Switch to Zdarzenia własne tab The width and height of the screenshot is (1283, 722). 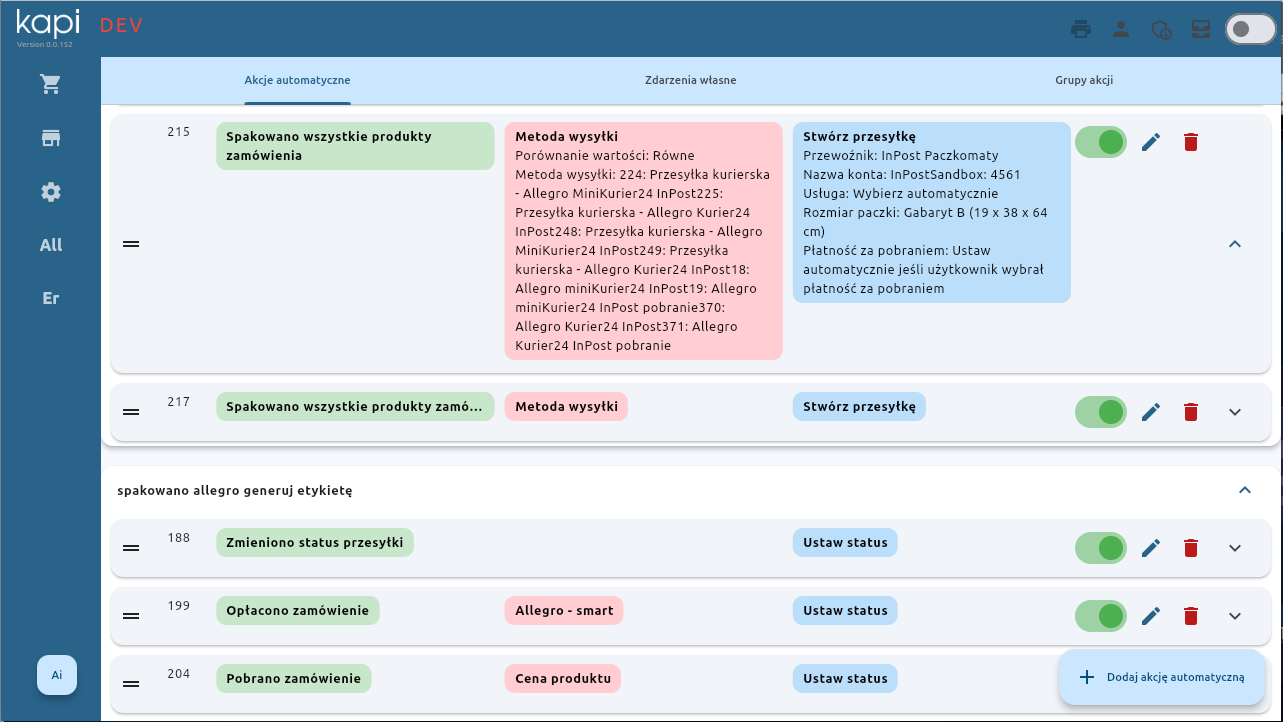[691, 80]
